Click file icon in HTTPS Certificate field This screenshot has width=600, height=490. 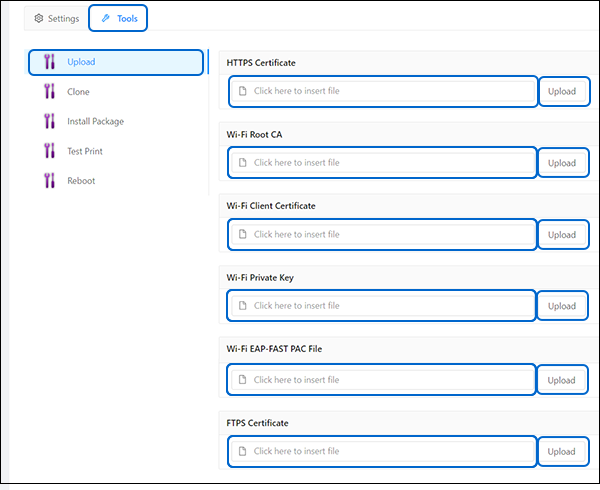tap(243, 91)
